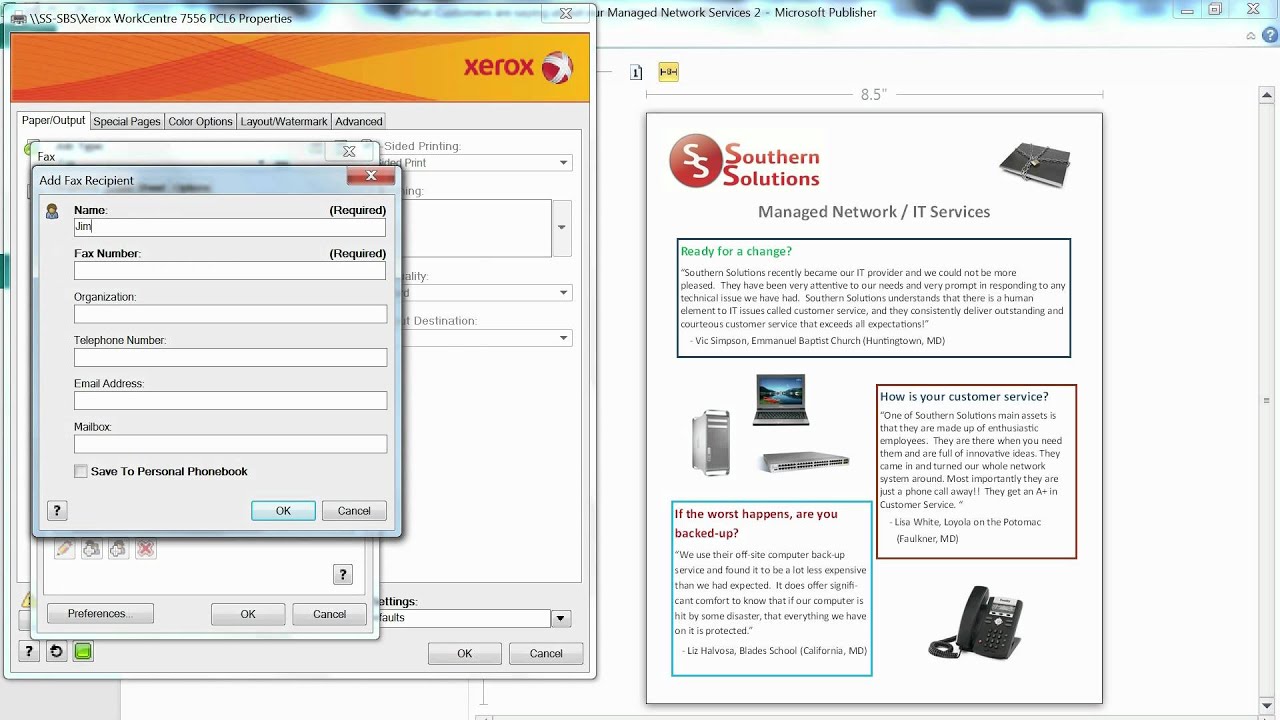Focus the Organization input field
The height and width of the screenshot is (720, 1280).
click(x=230, y=314)
